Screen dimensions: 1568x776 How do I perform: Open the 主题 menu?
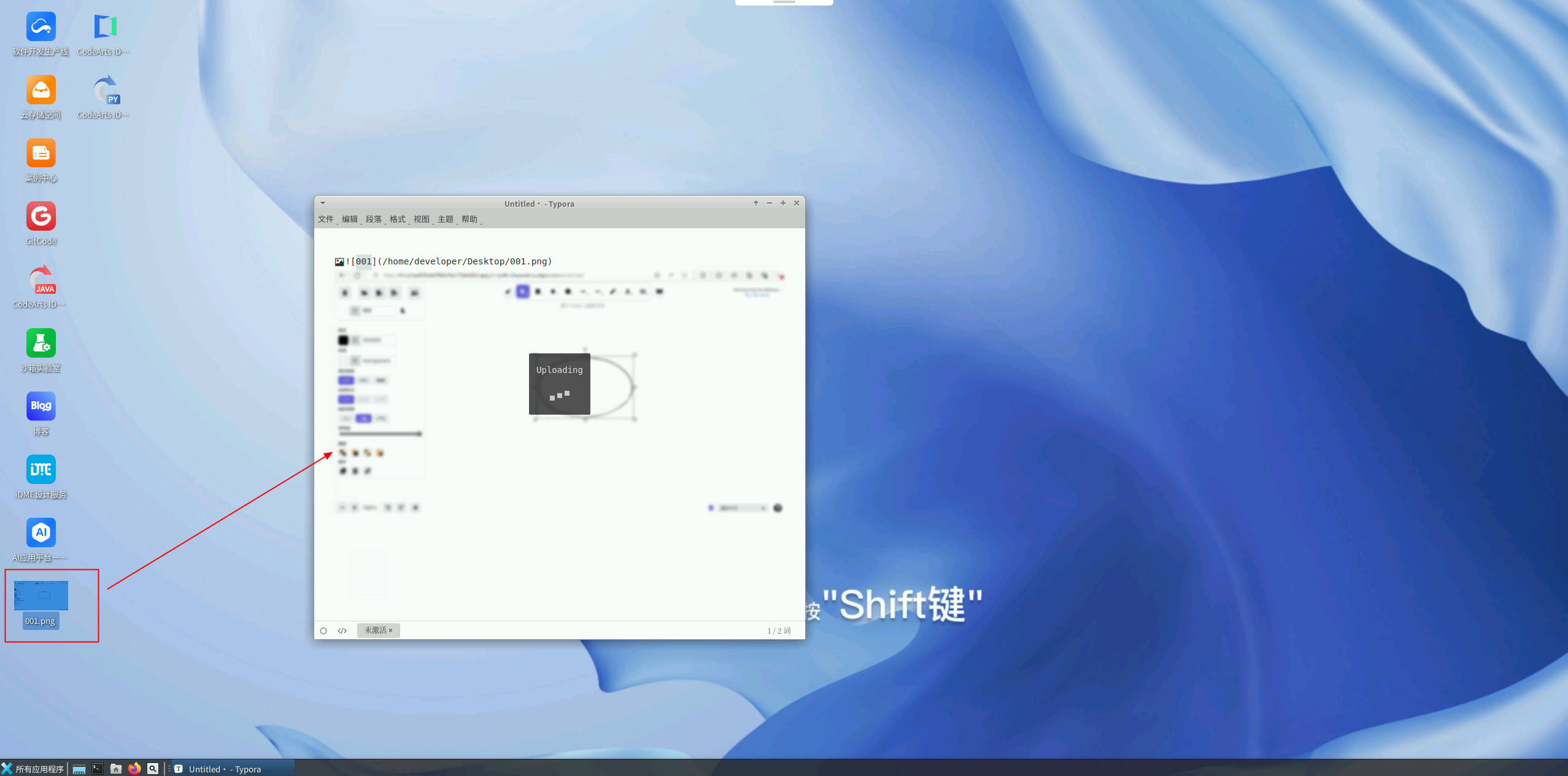tap(445, 219)
